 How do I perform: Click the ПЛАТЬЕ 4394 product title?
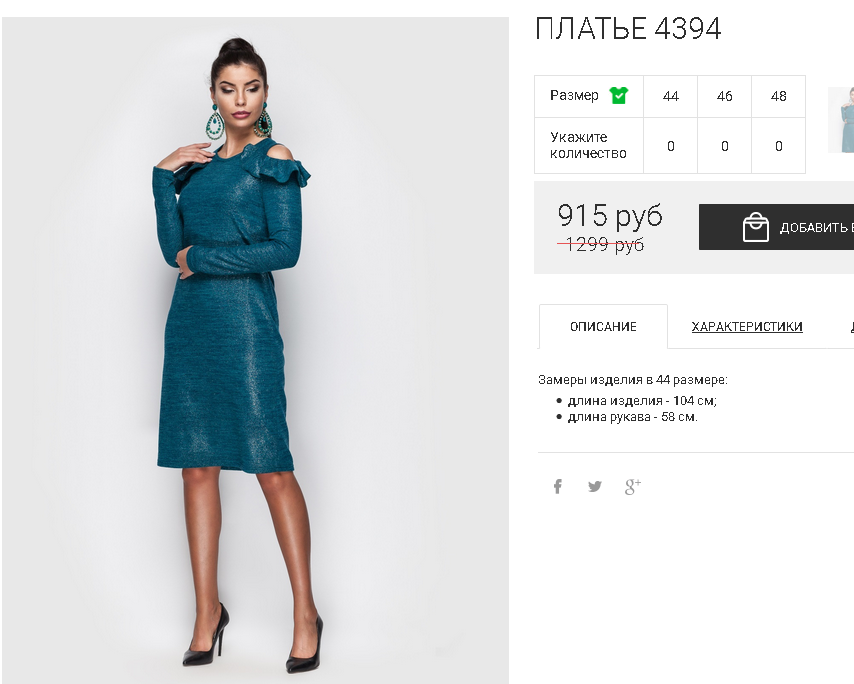point(628,28)
